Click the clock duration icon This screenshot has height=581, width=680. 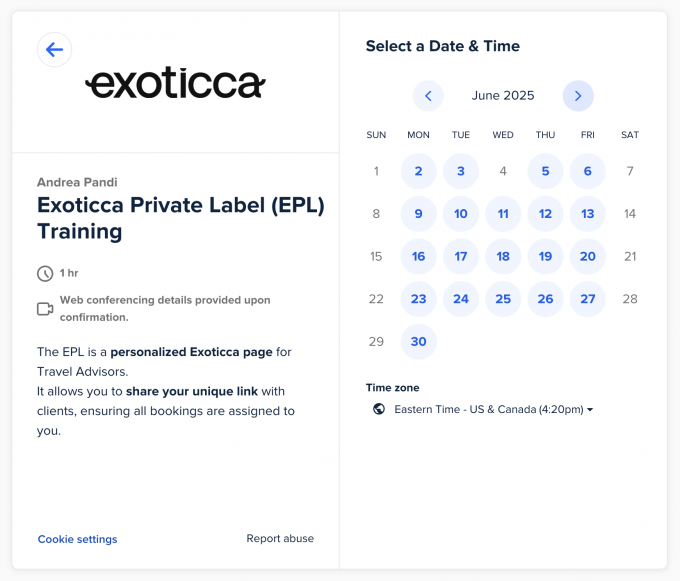(x=45, y=273)
